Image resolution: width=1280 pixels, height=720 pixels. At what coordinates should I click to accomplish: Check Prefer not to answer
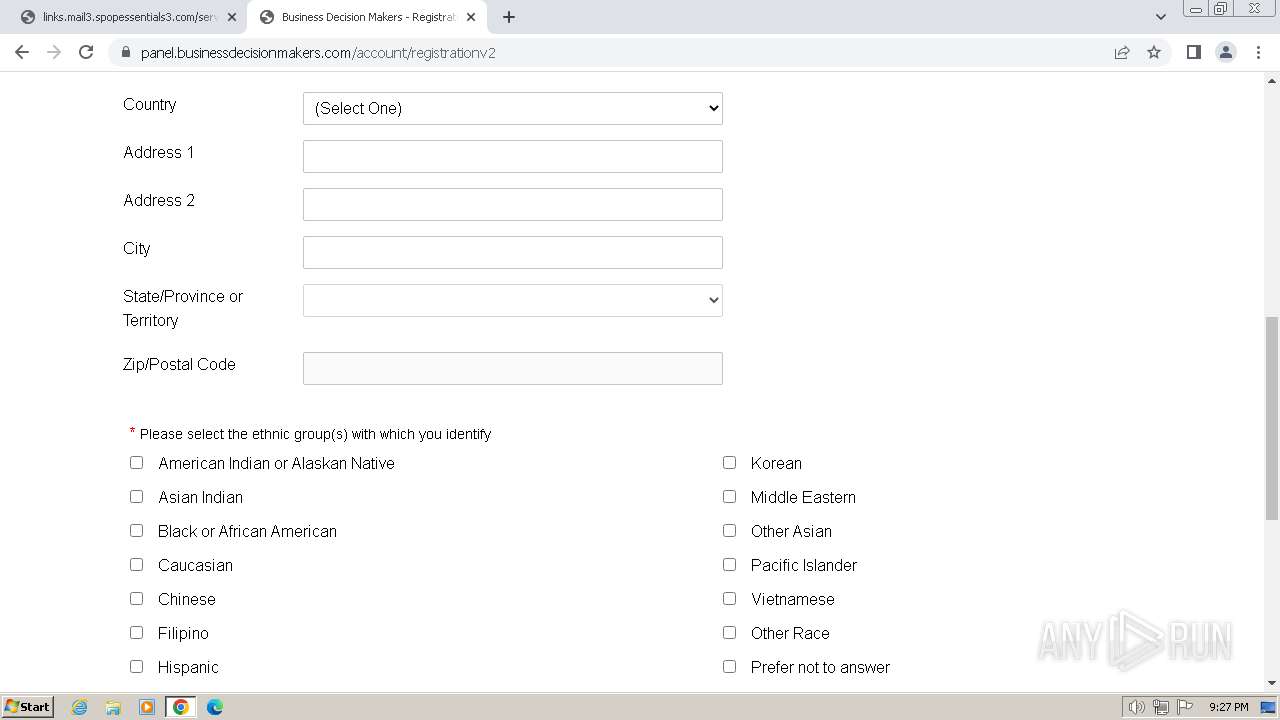(x=729, y=667)
